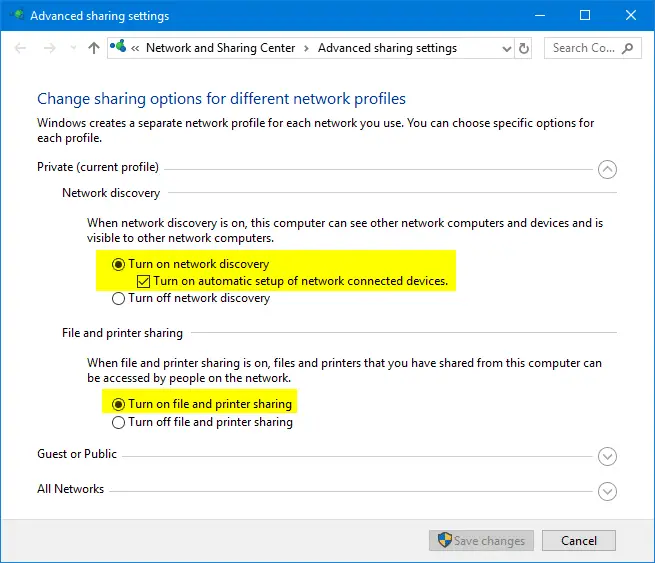Click the 'Network discovery' section label
The width and height of the screenshot is (655, 563).
pyautogui.click(x=111, y=193)
